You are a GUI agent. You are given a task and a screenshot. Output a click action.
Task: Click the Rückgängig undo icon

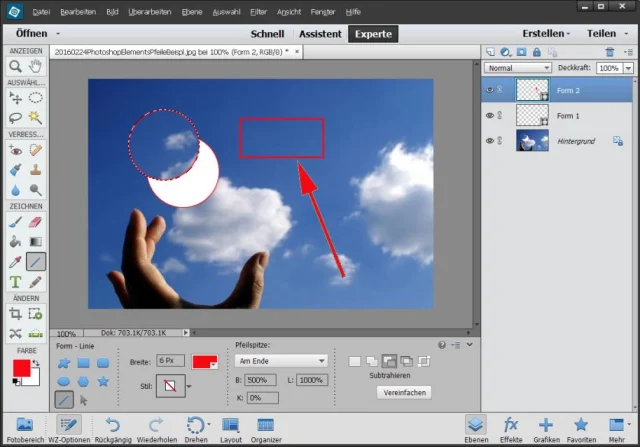pyautogui.click(x=113, y=425)
